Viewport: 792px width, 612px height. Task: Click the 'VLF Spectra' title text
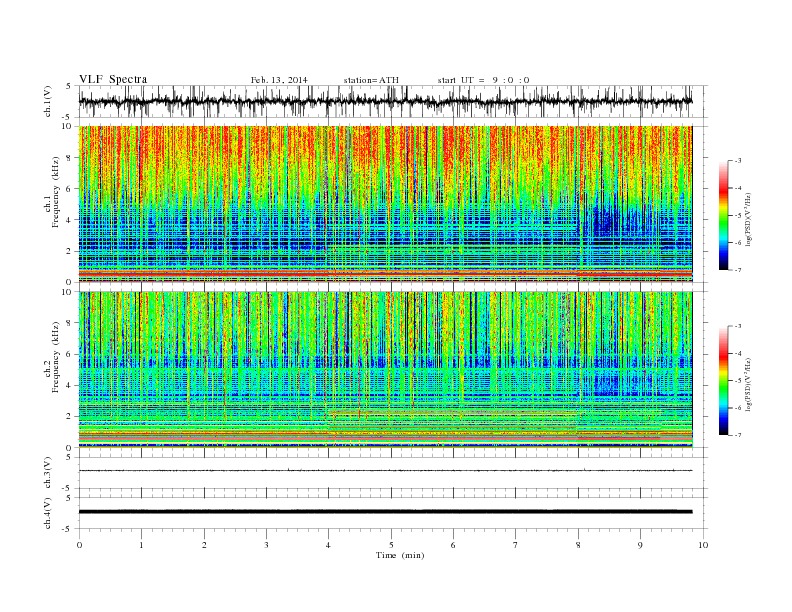pos(113,79)
